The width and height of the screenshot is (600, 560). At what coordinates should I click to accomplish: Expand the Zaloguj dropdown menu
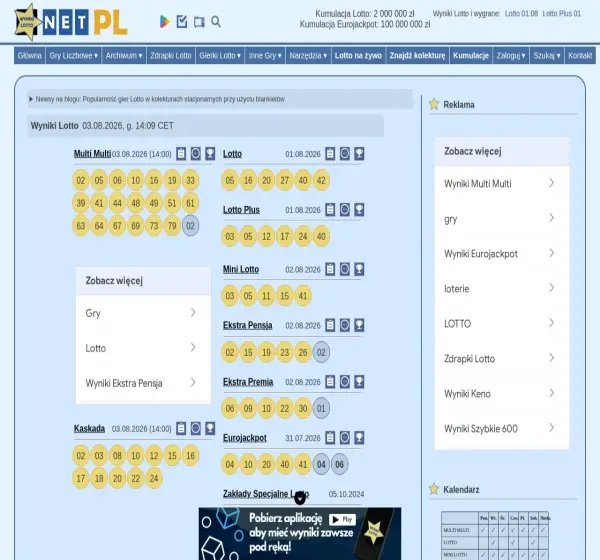(x=511, y=56)
